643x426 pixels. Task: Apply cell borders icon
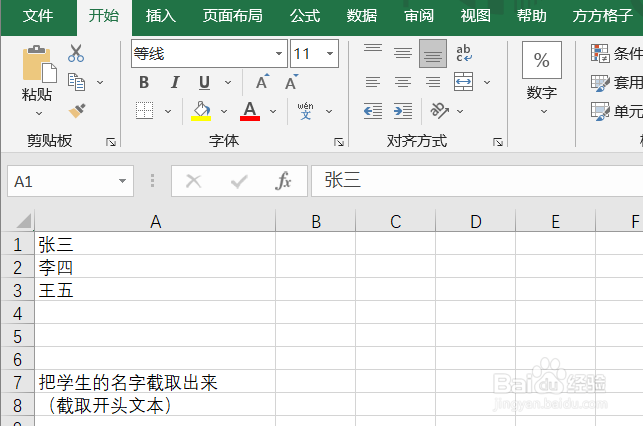point(144,111)
